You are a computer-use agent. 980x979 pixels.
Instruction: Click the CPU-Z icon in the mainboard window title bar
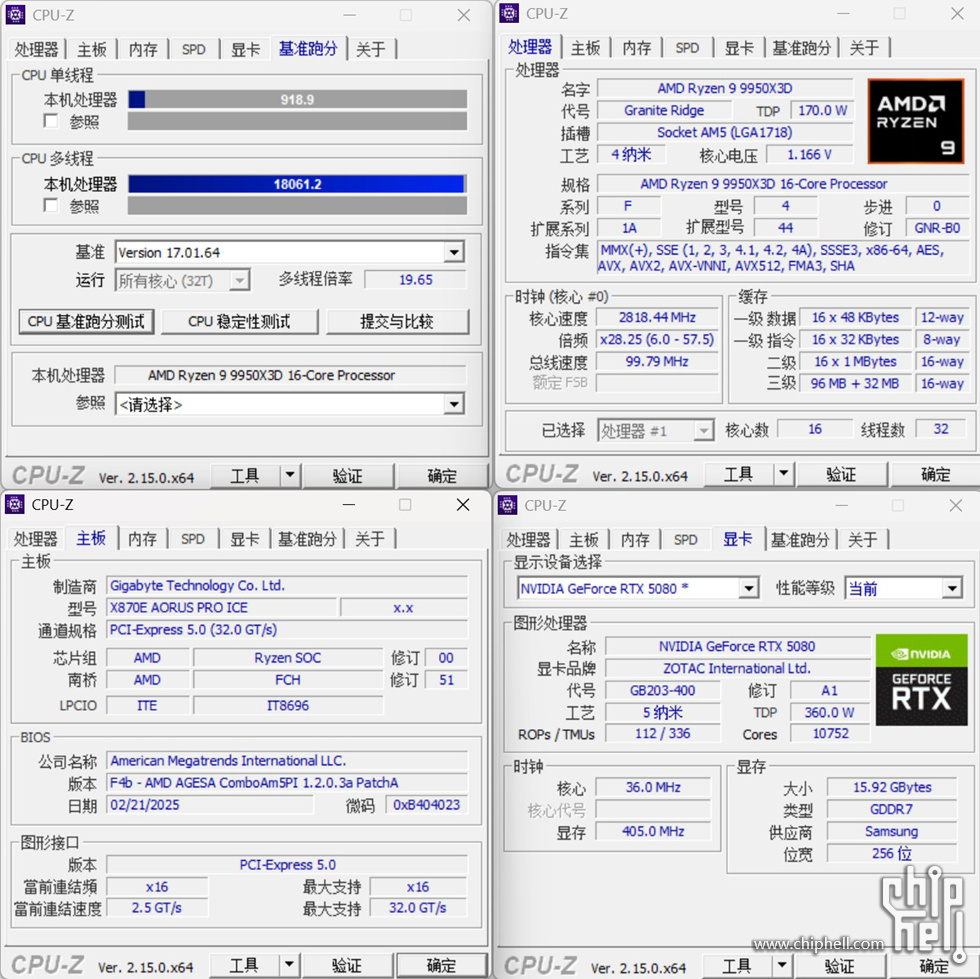click(x=14, y=504)
